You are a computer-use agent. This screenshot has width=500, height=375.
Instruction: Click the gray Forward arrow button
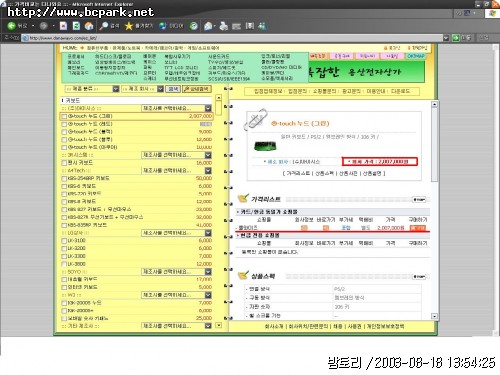[x=43, y=26]
